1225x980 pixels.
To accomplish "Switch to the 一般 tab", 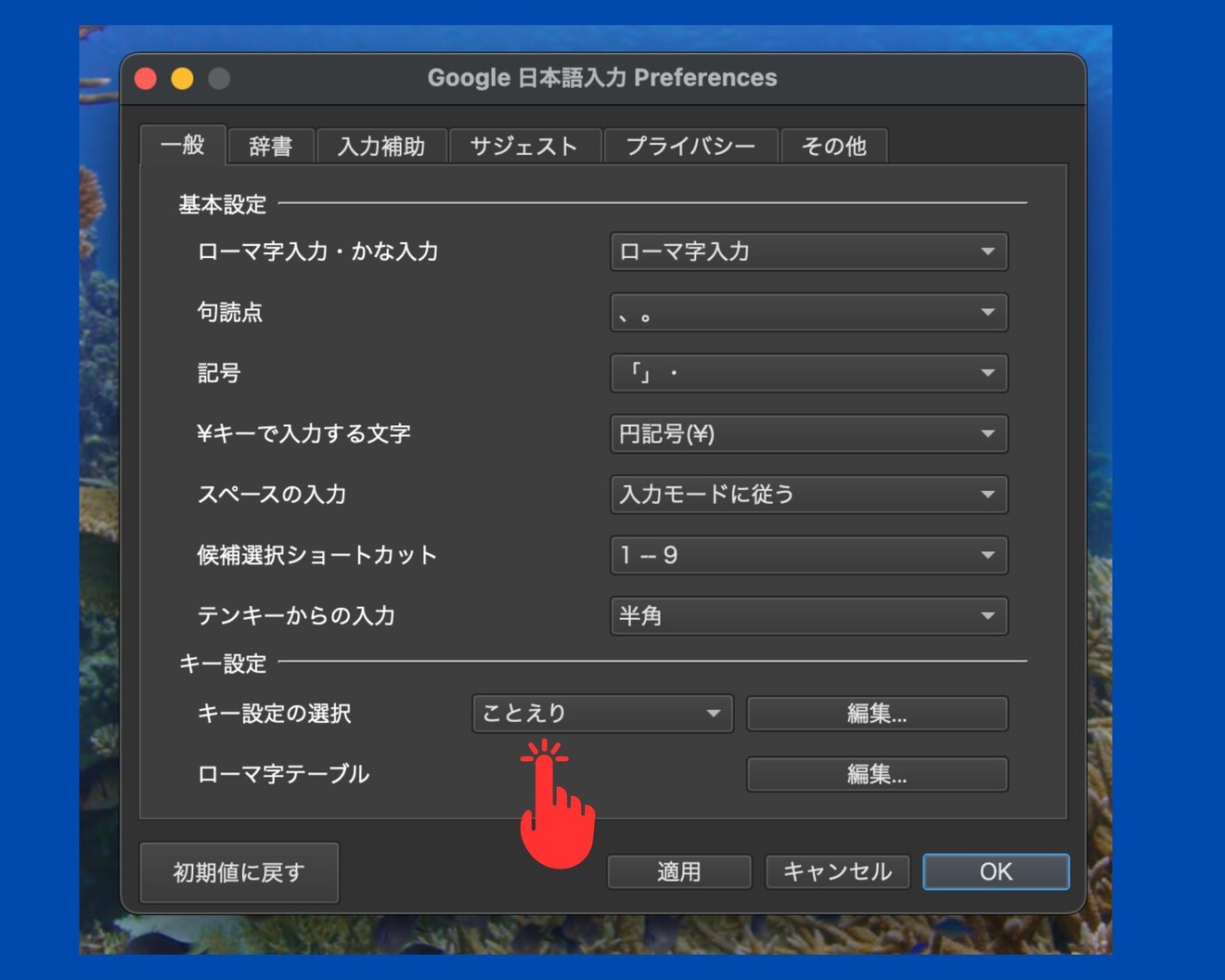I will coord(183,145).
